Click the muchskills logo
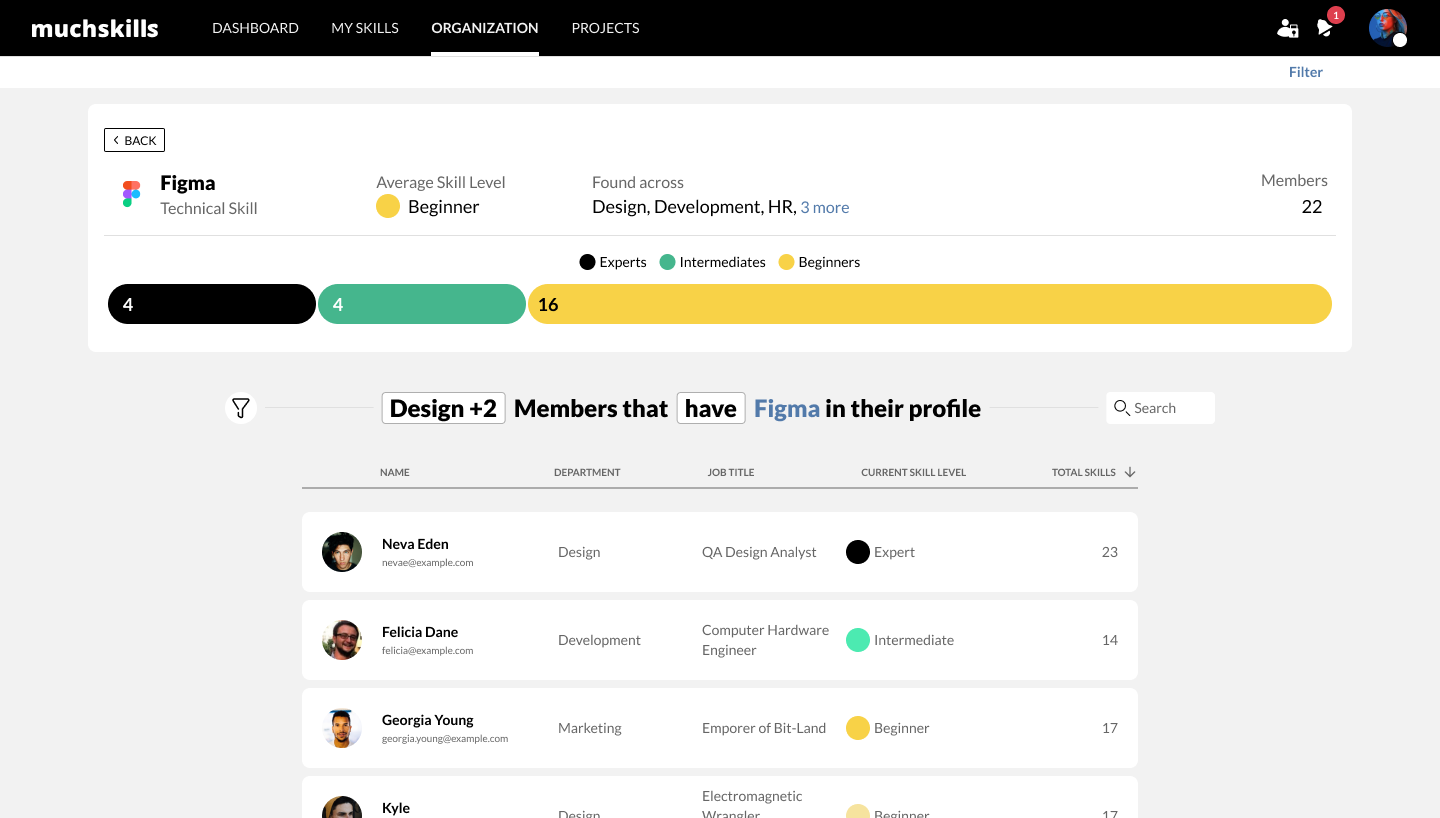This screenshot has height=818, width=1440. click(95, 28)
